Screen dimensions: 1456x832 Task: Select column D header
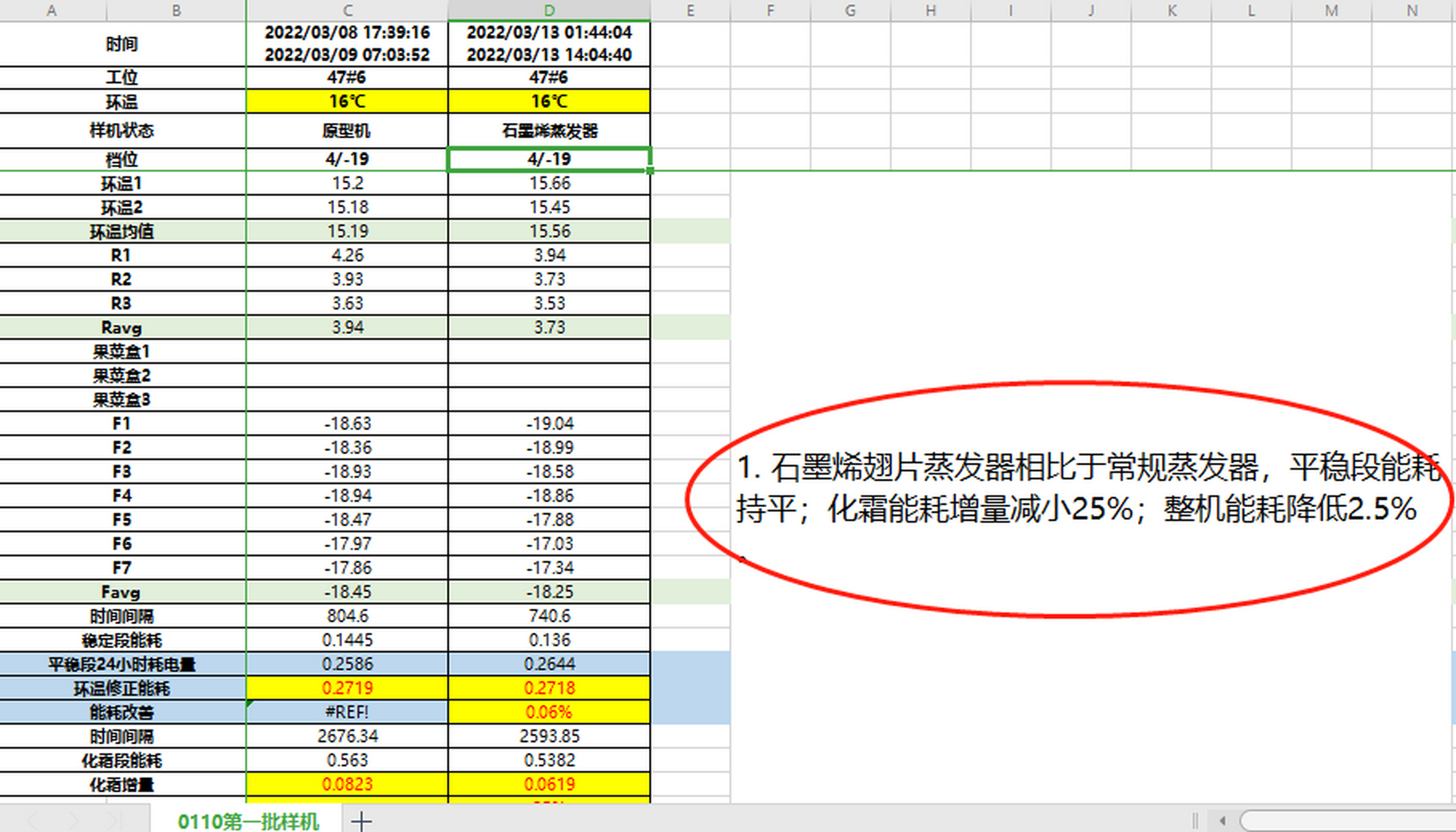point(549,10)
